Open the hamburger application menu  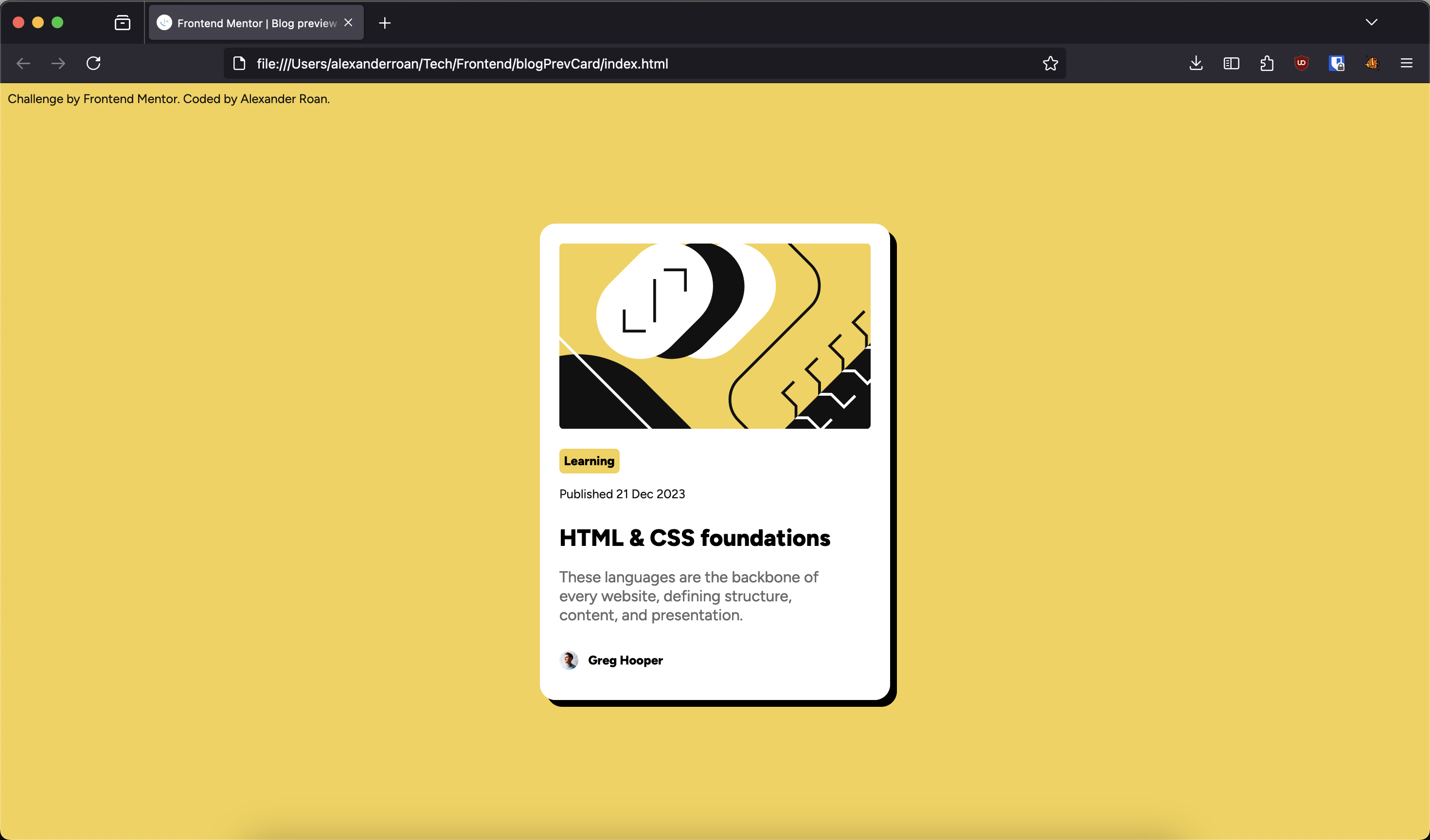[1406, 63]
